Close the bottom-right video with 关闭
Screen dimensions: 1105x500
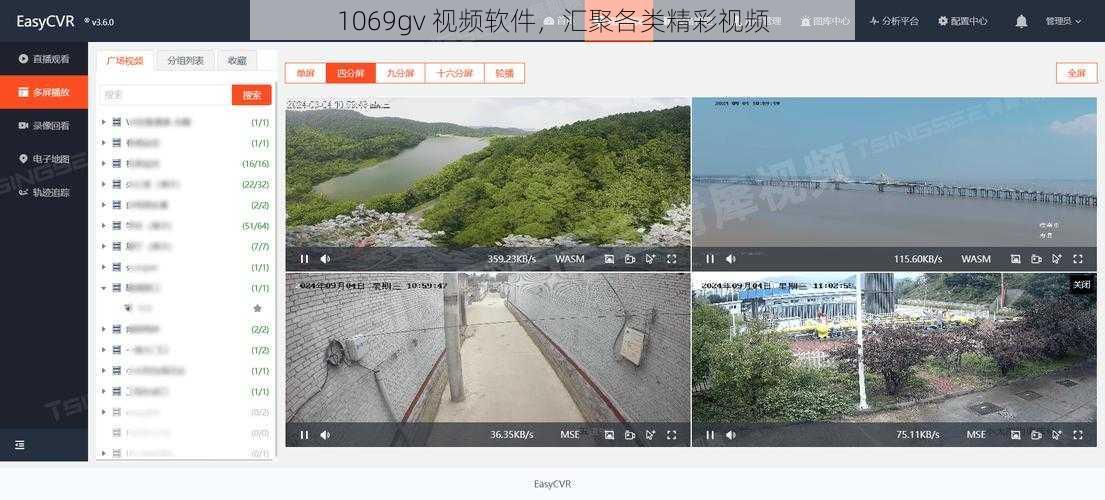1082,285
